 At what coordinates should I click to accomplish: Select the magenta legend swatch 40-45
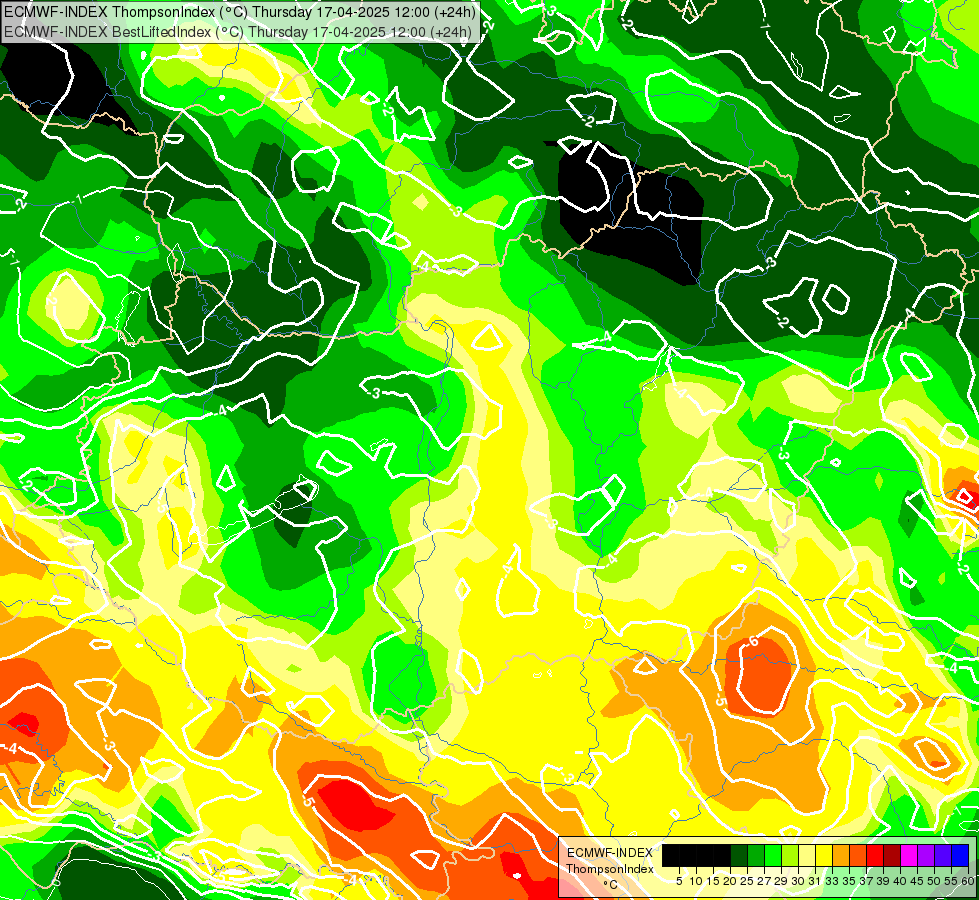coord(909,855)
